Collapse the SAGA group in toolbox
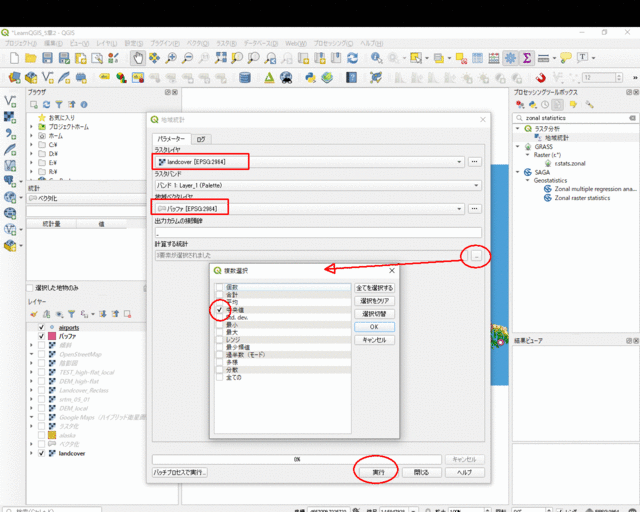 tap(518, 172)
